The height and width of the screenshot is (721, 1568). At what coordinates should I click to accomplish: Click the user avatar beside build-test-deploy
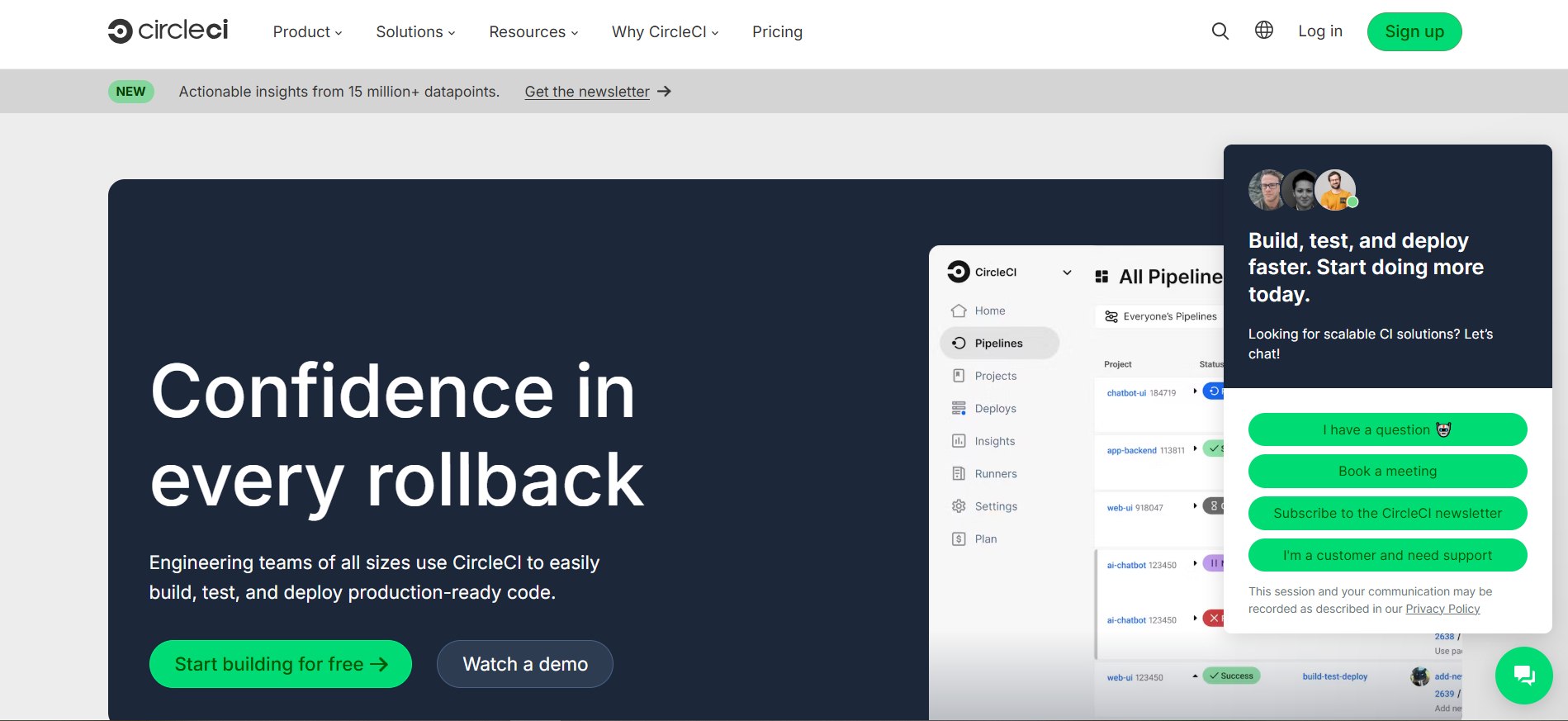coord(1419,676)
